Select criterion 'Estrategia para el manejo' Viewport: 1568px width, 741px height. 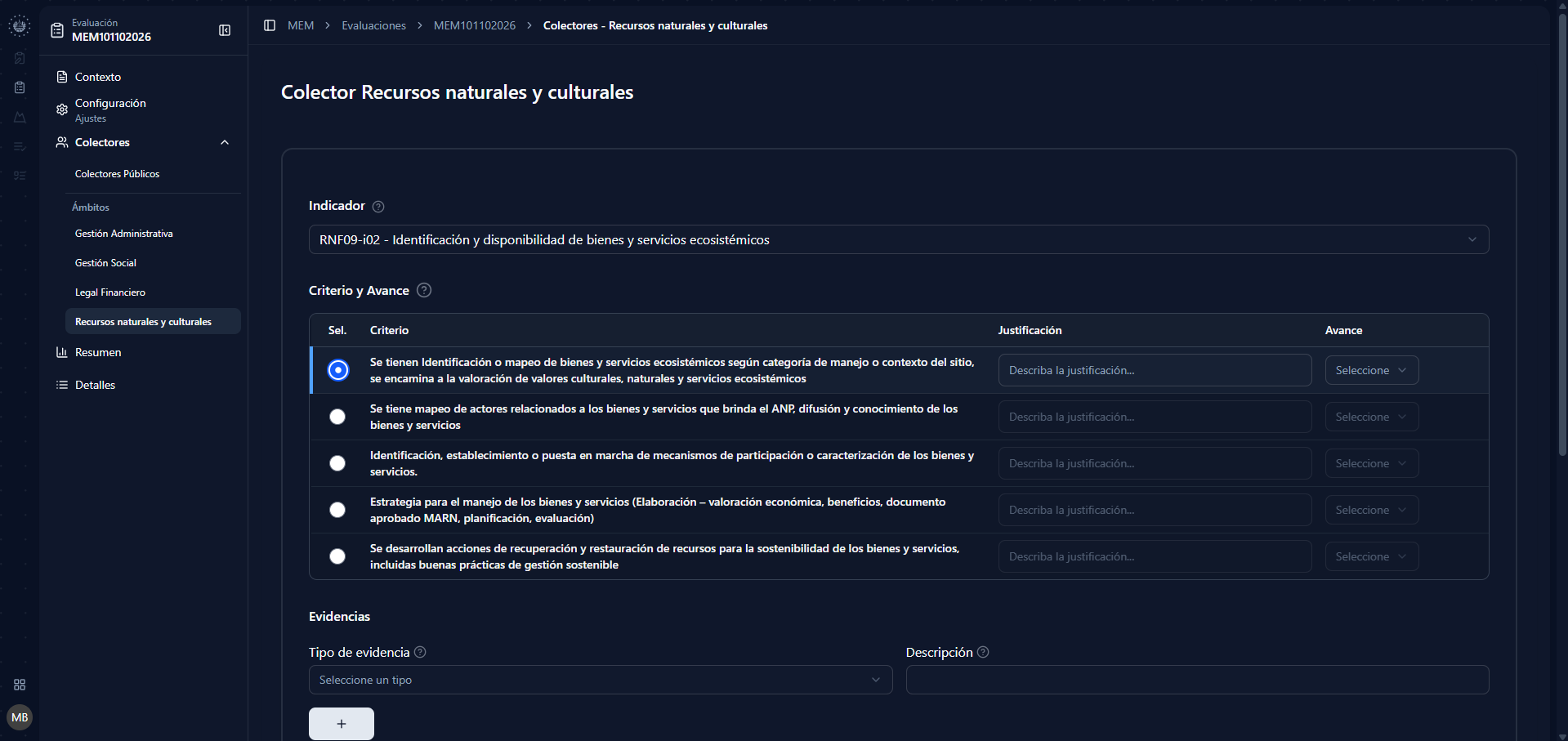pos(337,510)
